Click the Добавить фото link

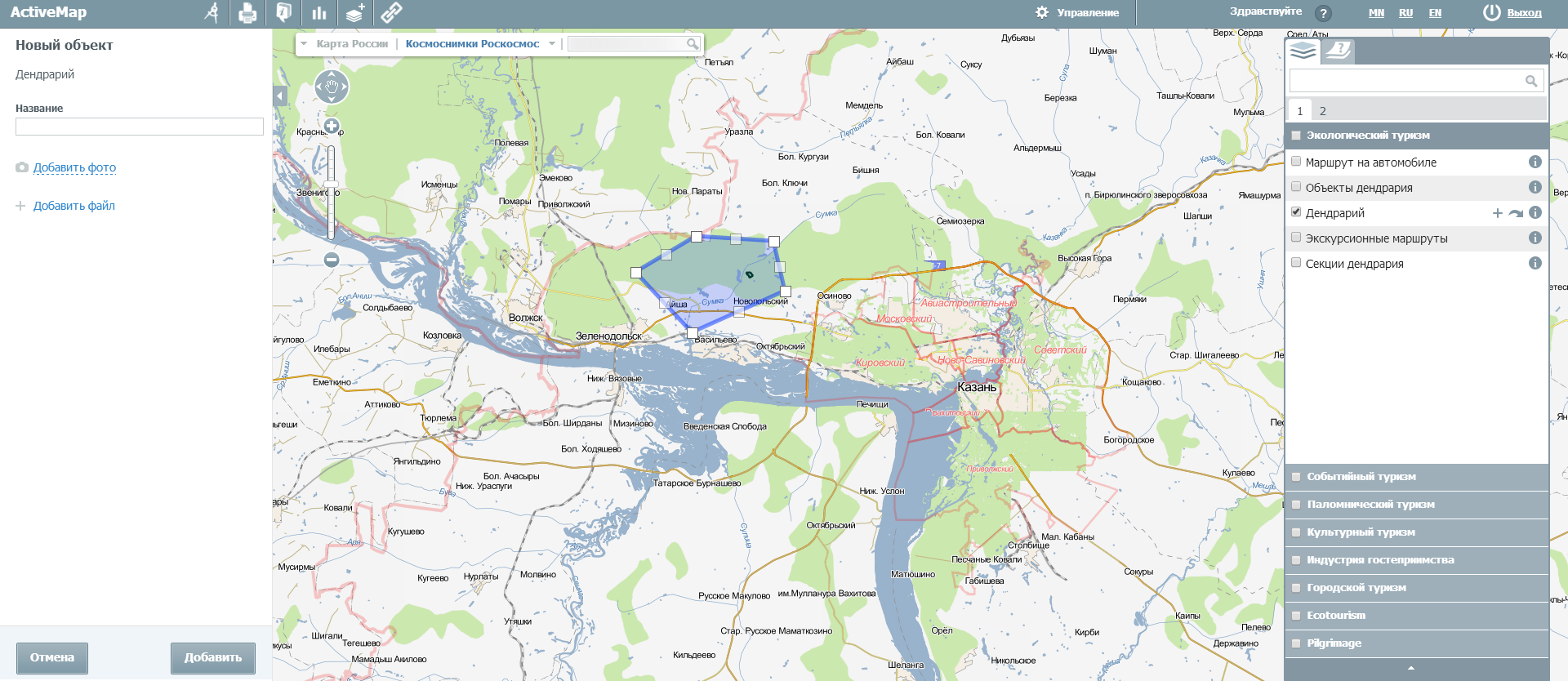point(74,167)
